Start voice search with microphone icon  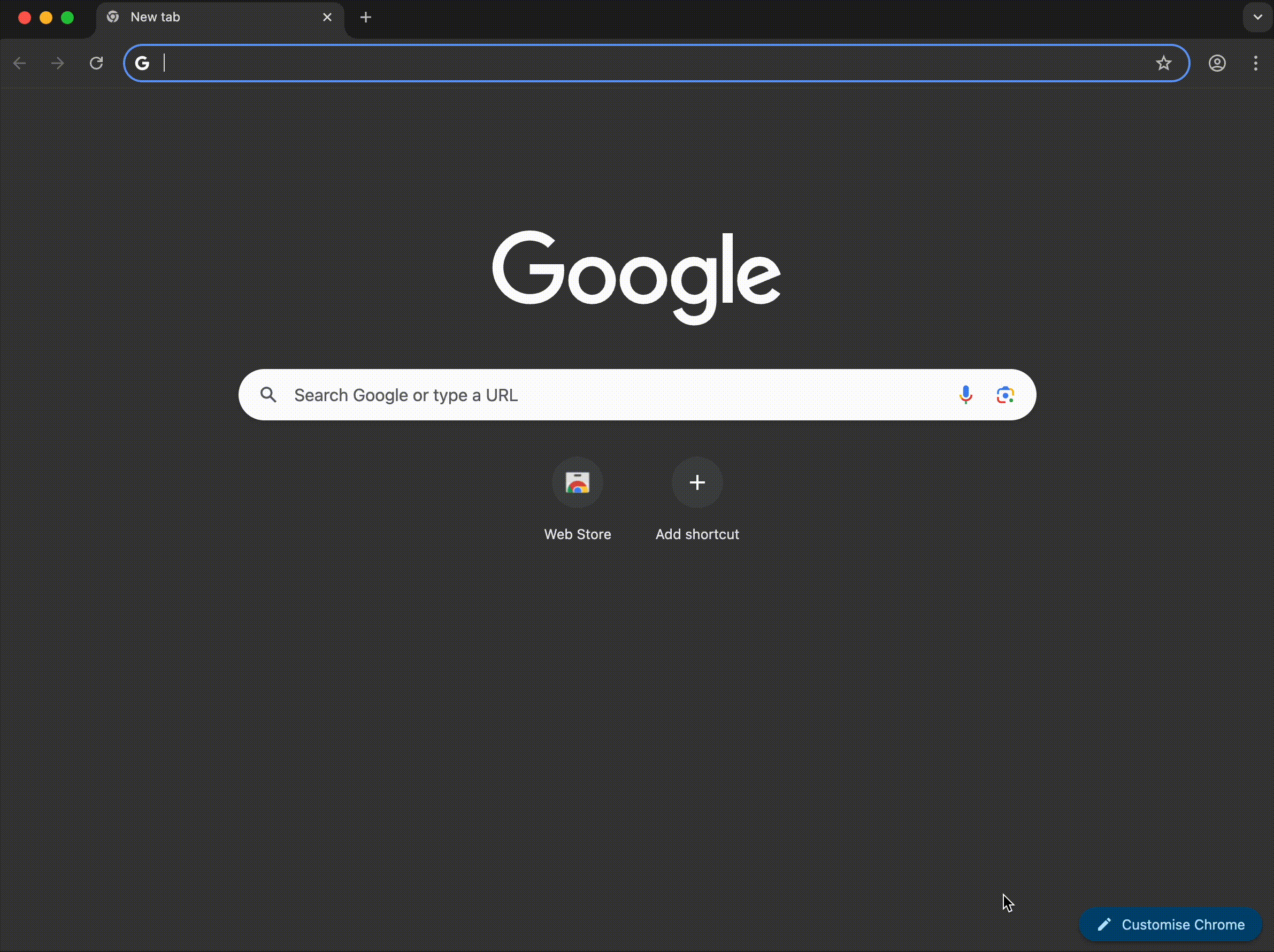(965, 395)
